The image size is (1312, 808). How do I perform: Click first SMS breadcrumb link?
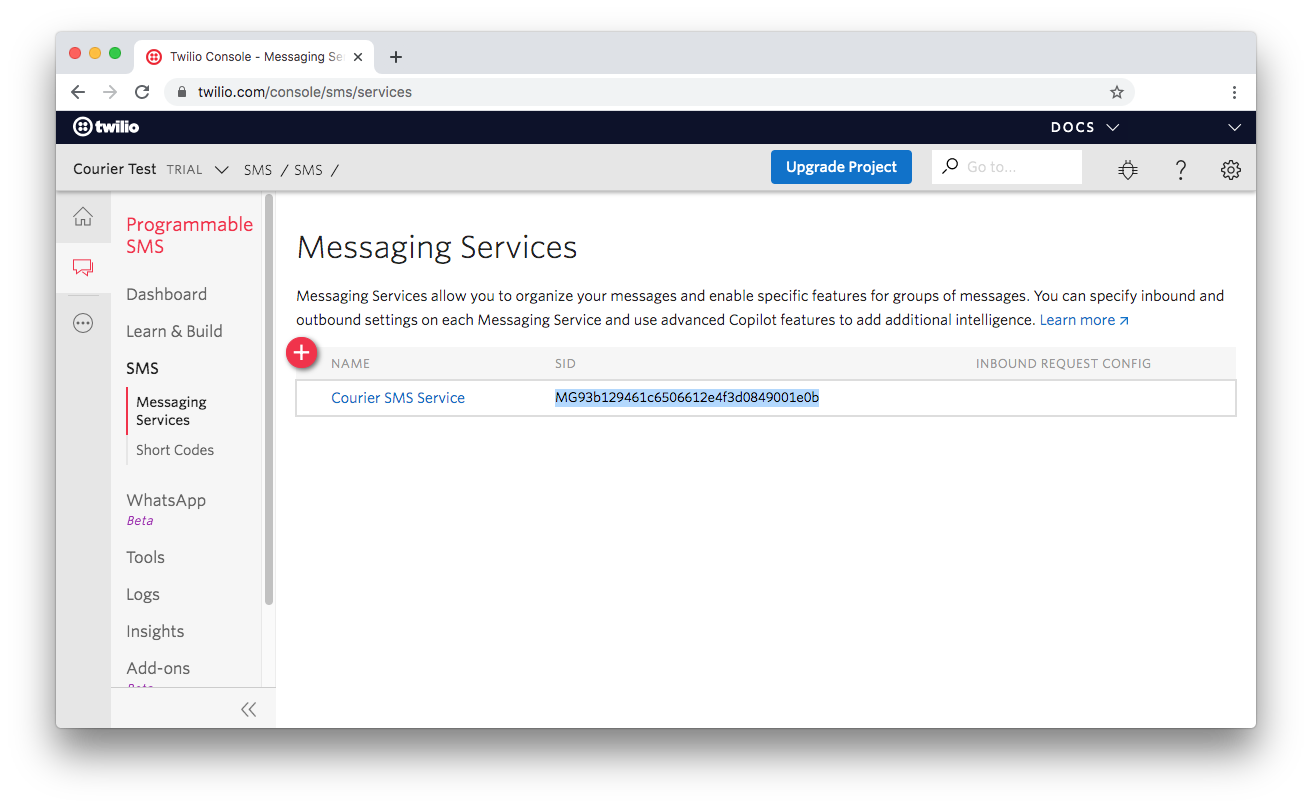tap(258, 170)
